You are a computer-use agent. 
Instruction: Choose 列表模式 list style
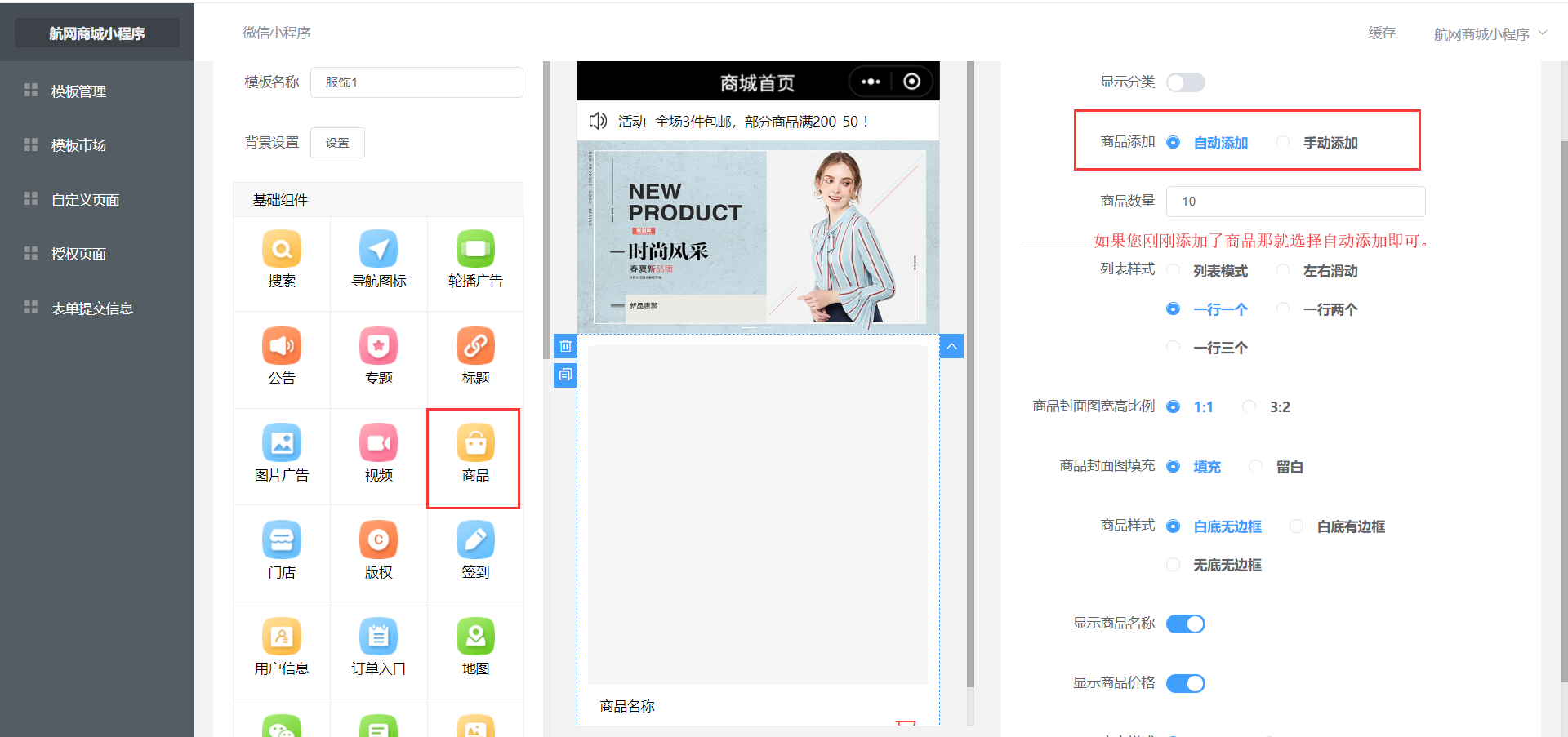[x=1207, y=271]
